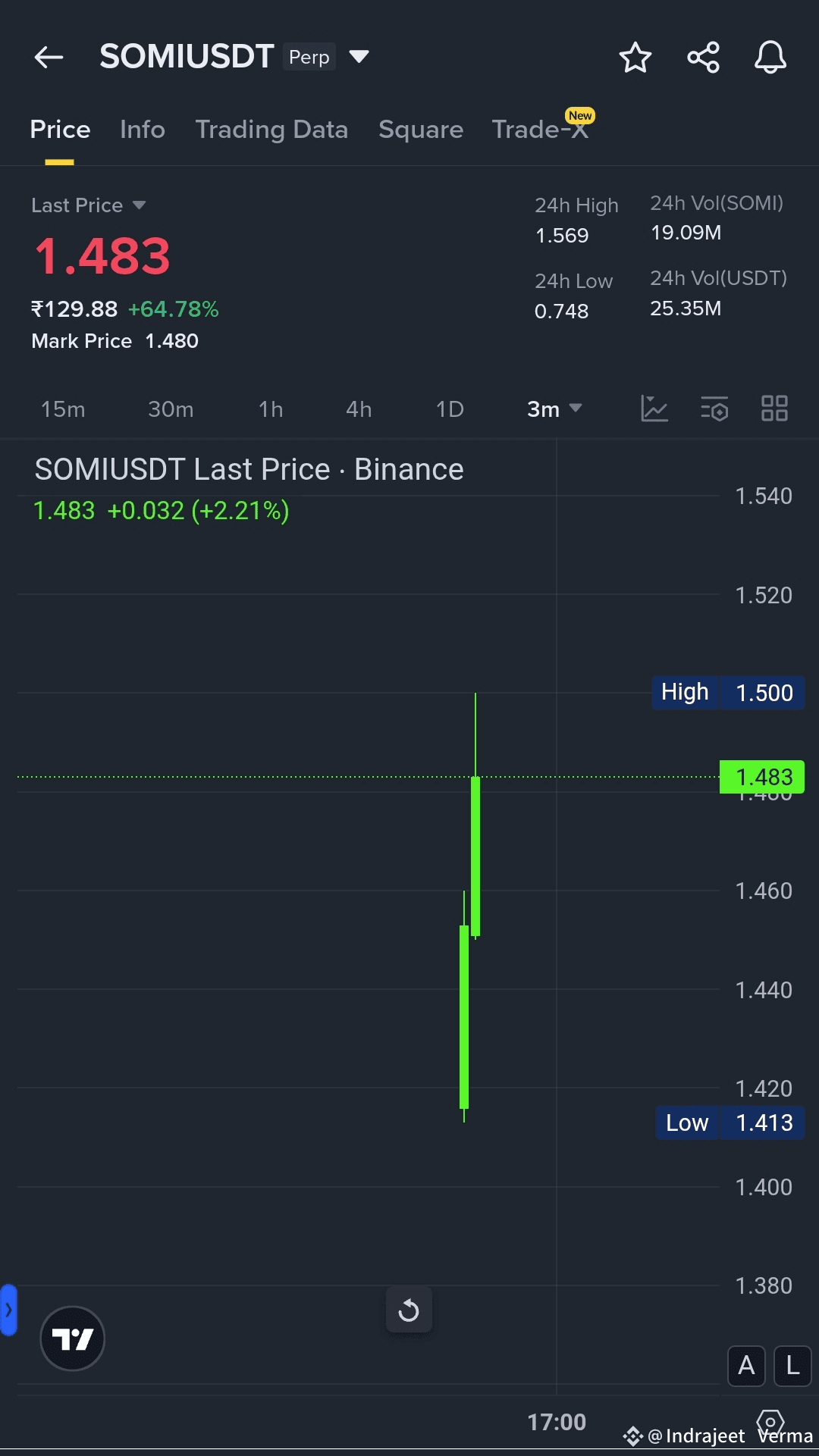
Task: Add SOMIUSDT to favorites with the star icon
Action: pos(635,58)
